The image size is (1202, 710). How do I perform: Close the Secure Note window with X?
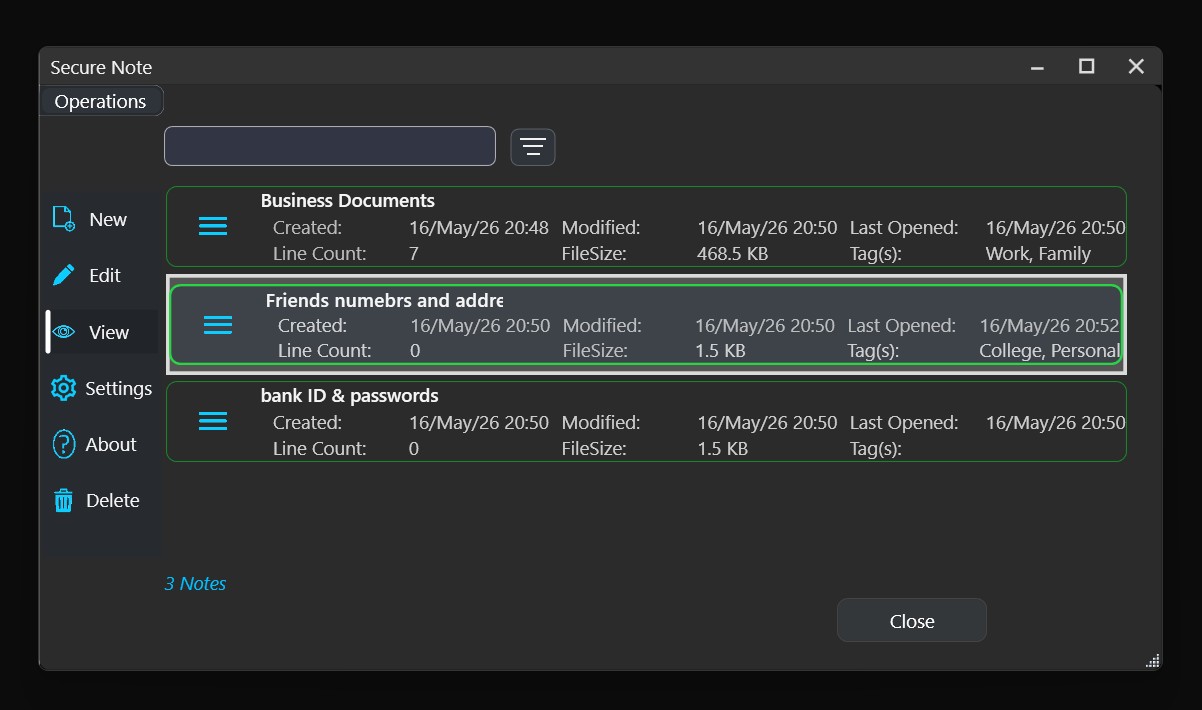[x=1136, y=67]
